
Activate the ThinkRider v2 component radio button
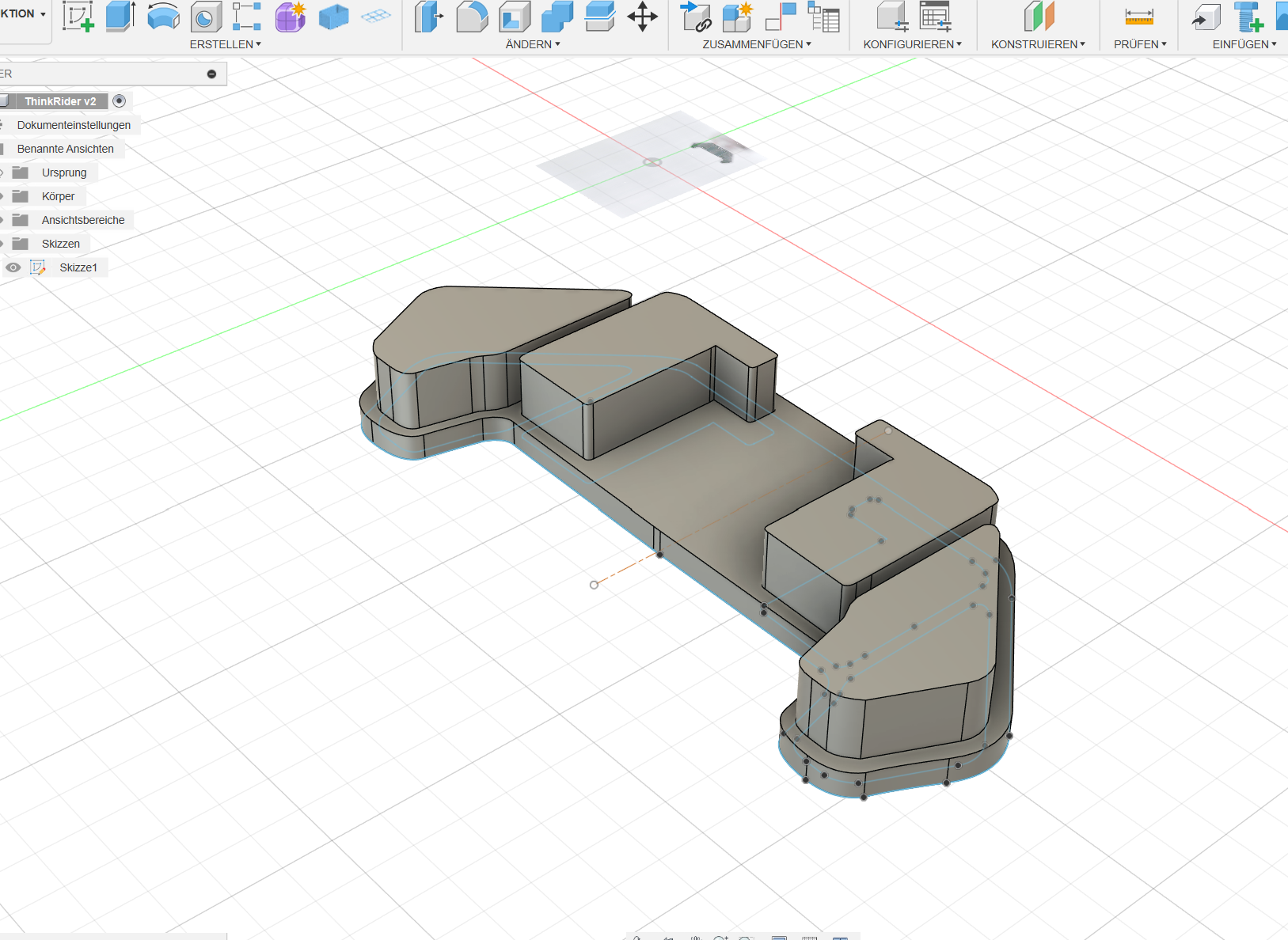(120, 100)
